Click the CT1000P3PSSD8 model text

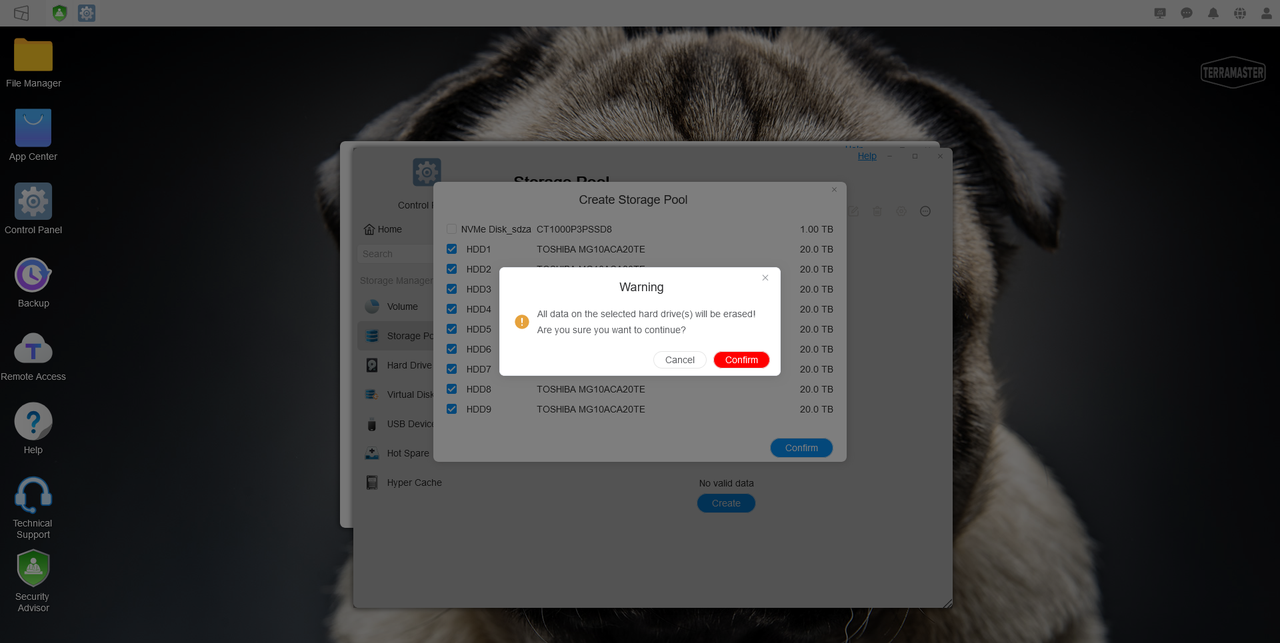[574, 229]
